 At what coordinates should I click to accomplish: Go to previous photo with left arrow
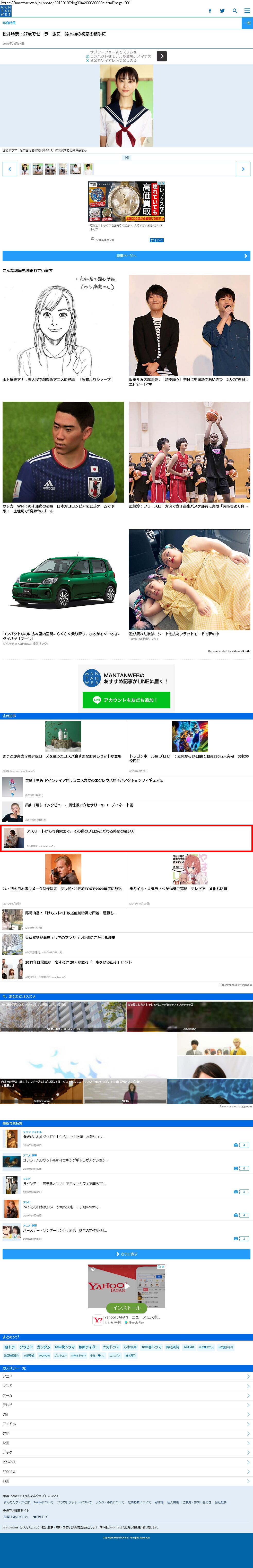[x=9, y=169]
